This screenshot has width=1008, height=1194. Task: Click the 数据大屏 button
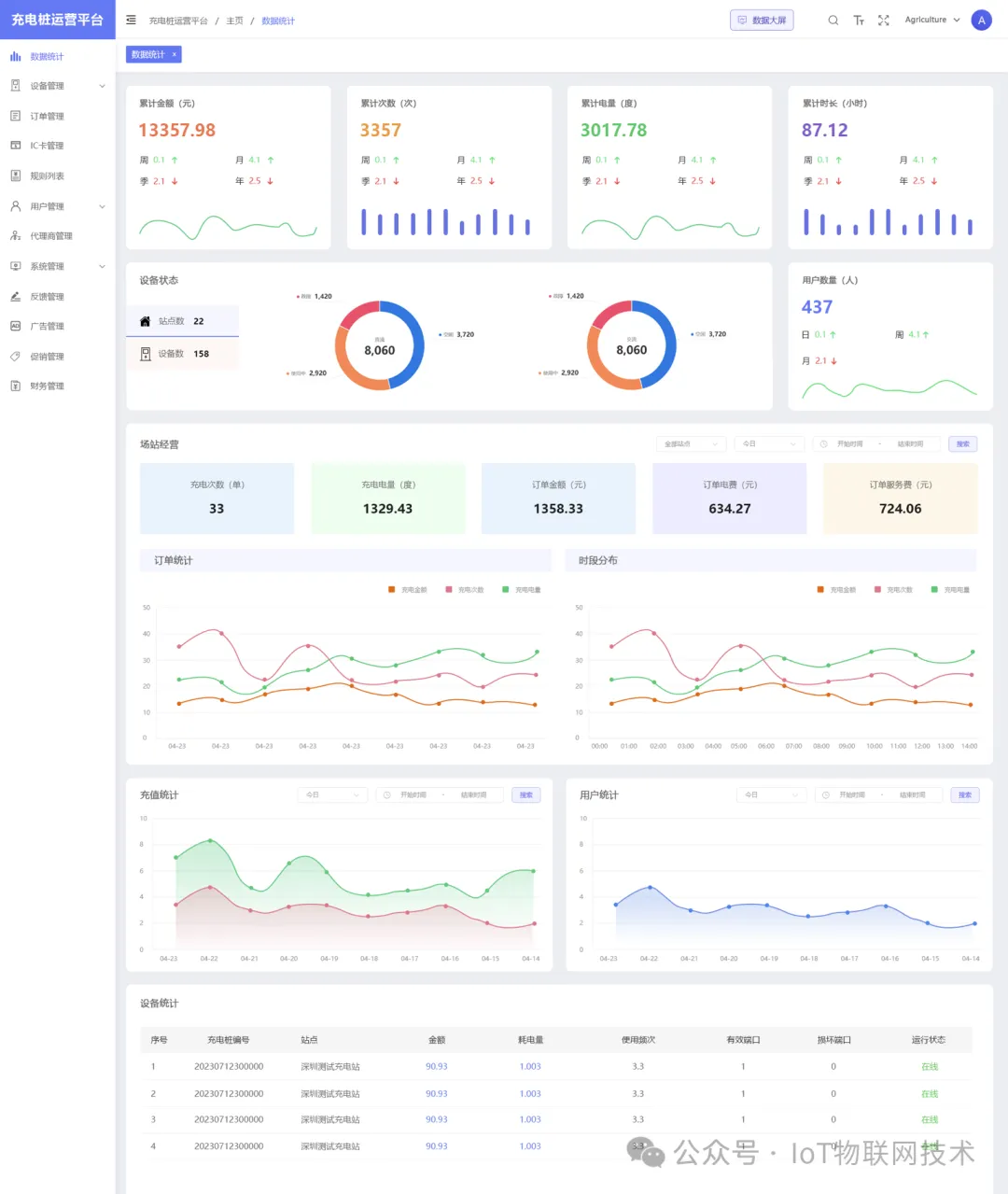(x=762, y=20)
